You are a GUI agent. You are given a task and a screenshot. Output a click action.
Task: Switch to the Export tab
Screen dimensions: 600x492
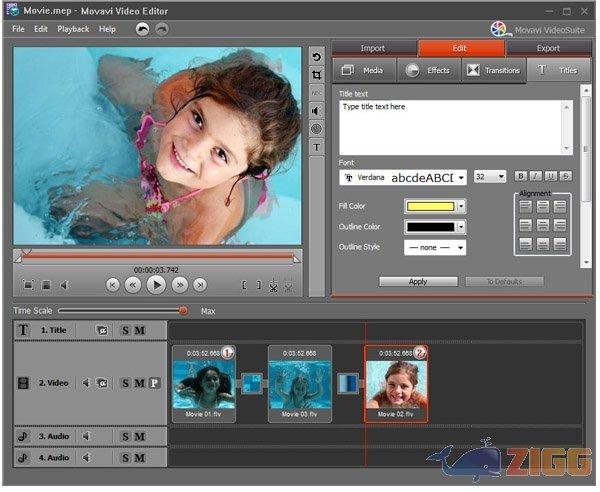[x=548, y=48]
